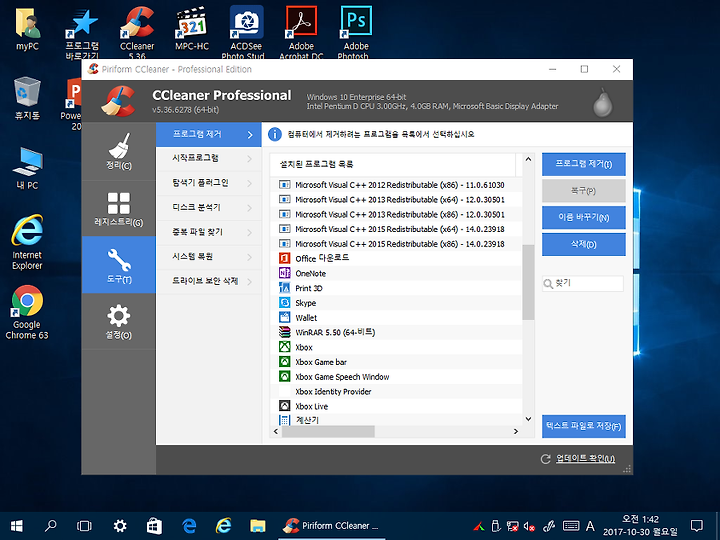Open the 휴지통 recycle bin icon

click(27, 99)
